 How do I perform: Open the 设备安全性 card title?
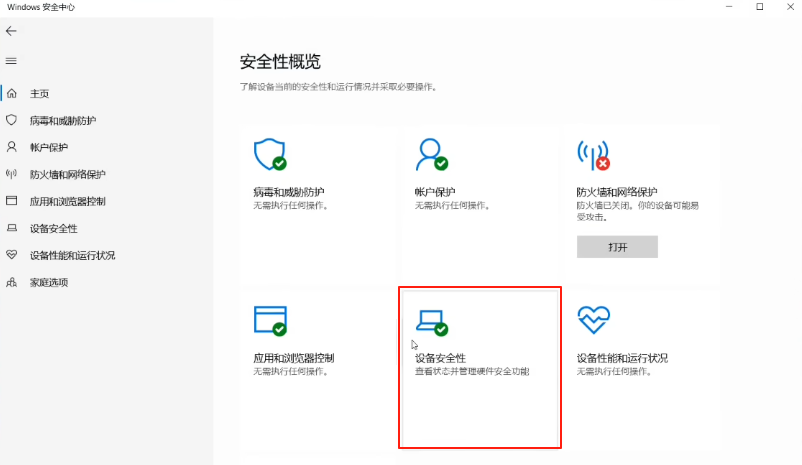(x=440, y=358)
